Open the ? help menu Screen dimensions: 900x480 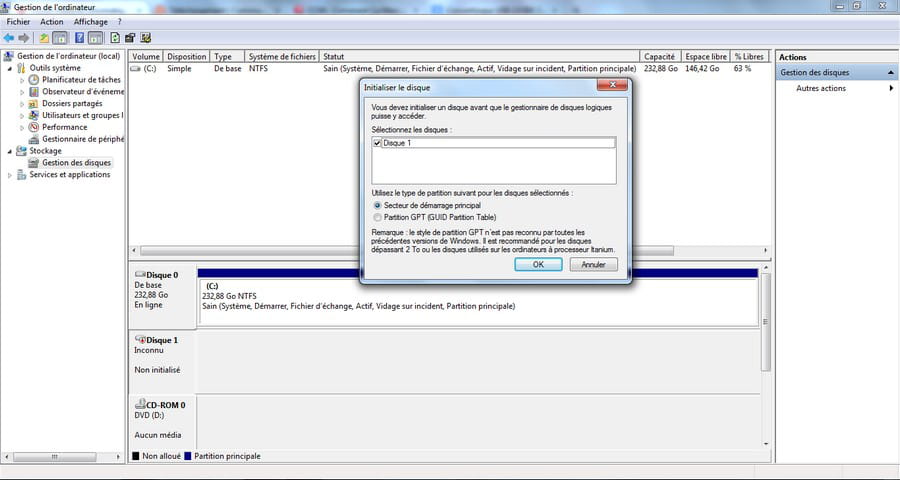pyautogui.click(x=119, y=22)
